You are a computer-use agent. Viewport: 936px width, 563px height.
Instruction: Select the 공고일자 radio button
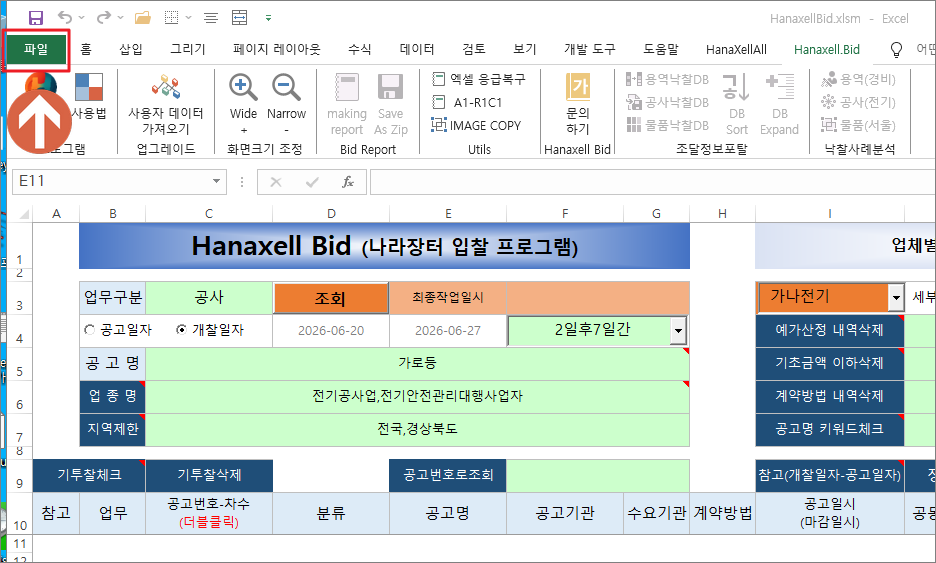pyautogui.click(x=90, y=330)
